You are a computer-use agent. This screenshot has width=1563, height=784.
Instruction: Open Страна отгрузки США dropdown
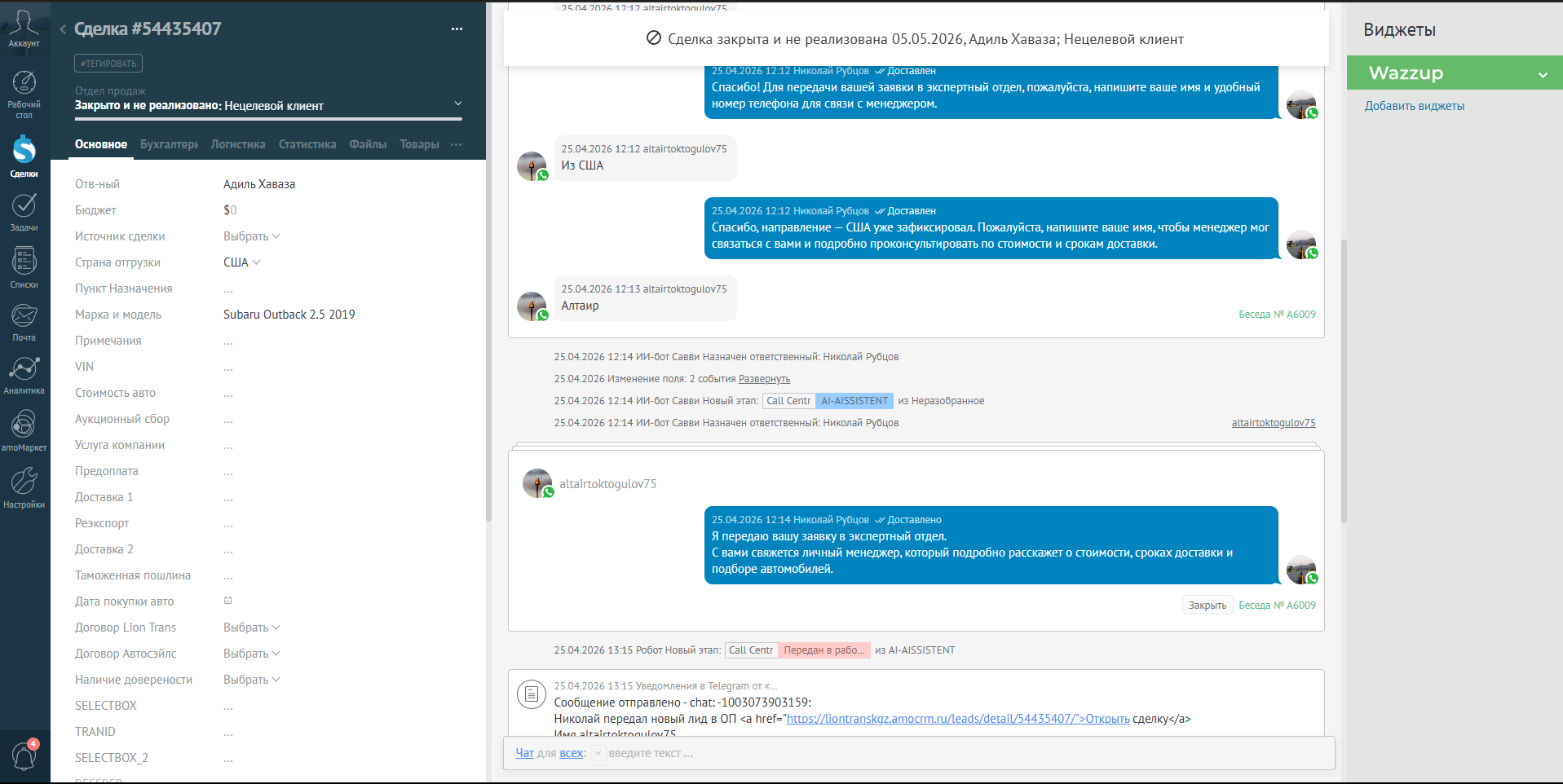point(242,262)
